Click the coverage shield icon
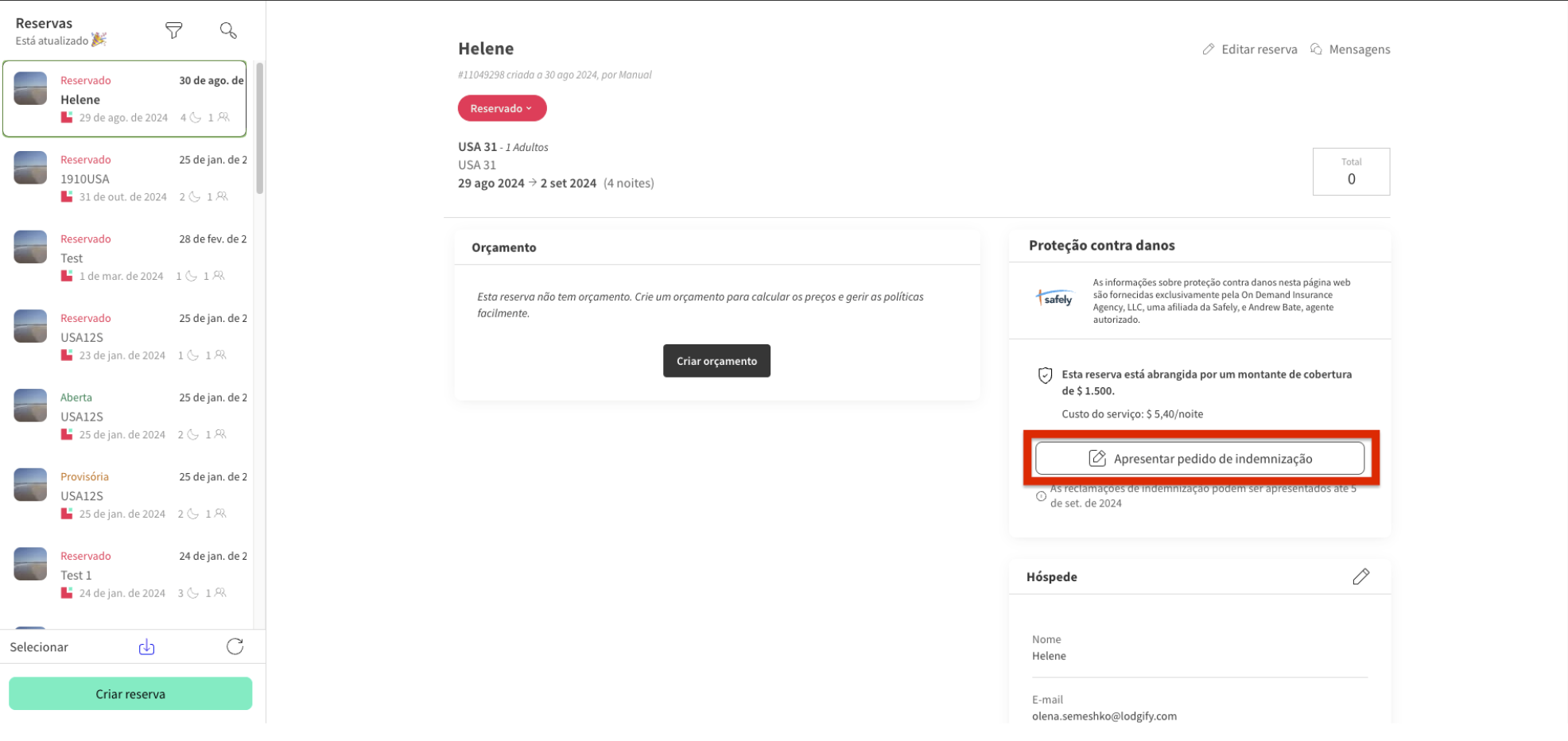Viewport: 1568px width, 741px height. pos(1045,375)
